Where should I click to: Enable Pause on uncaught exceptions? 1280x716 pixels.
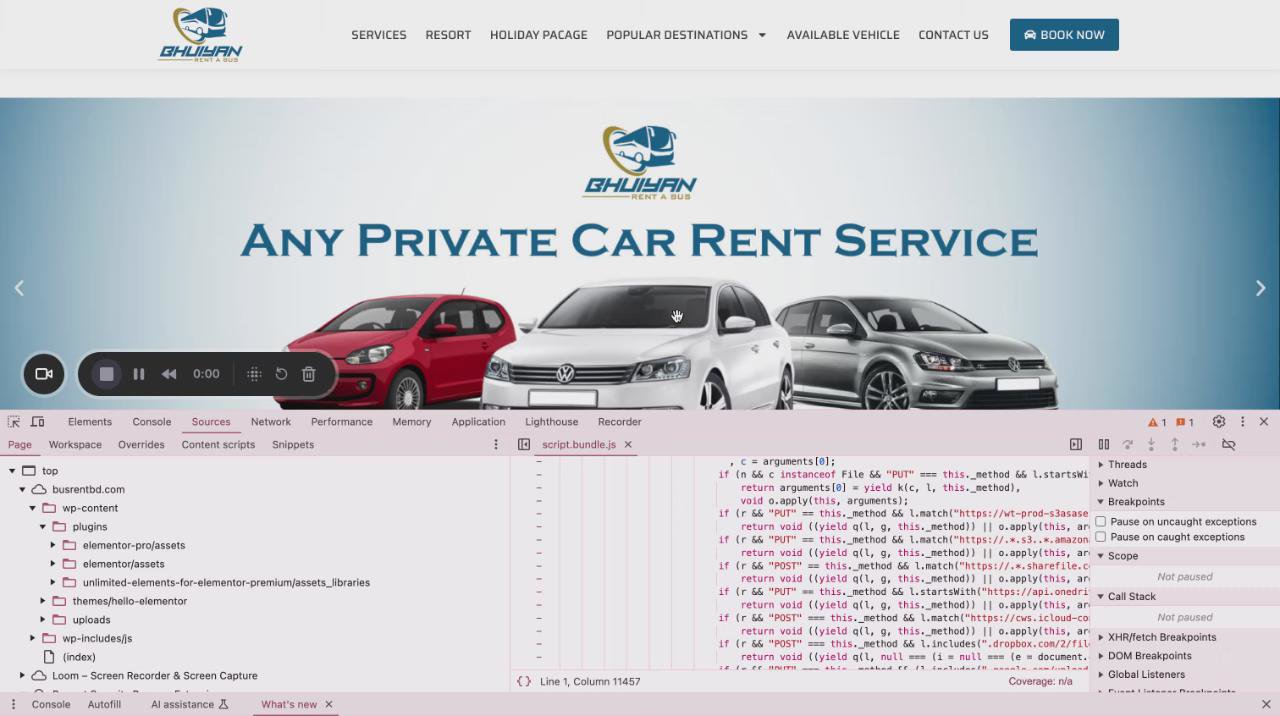(1101, 522)
